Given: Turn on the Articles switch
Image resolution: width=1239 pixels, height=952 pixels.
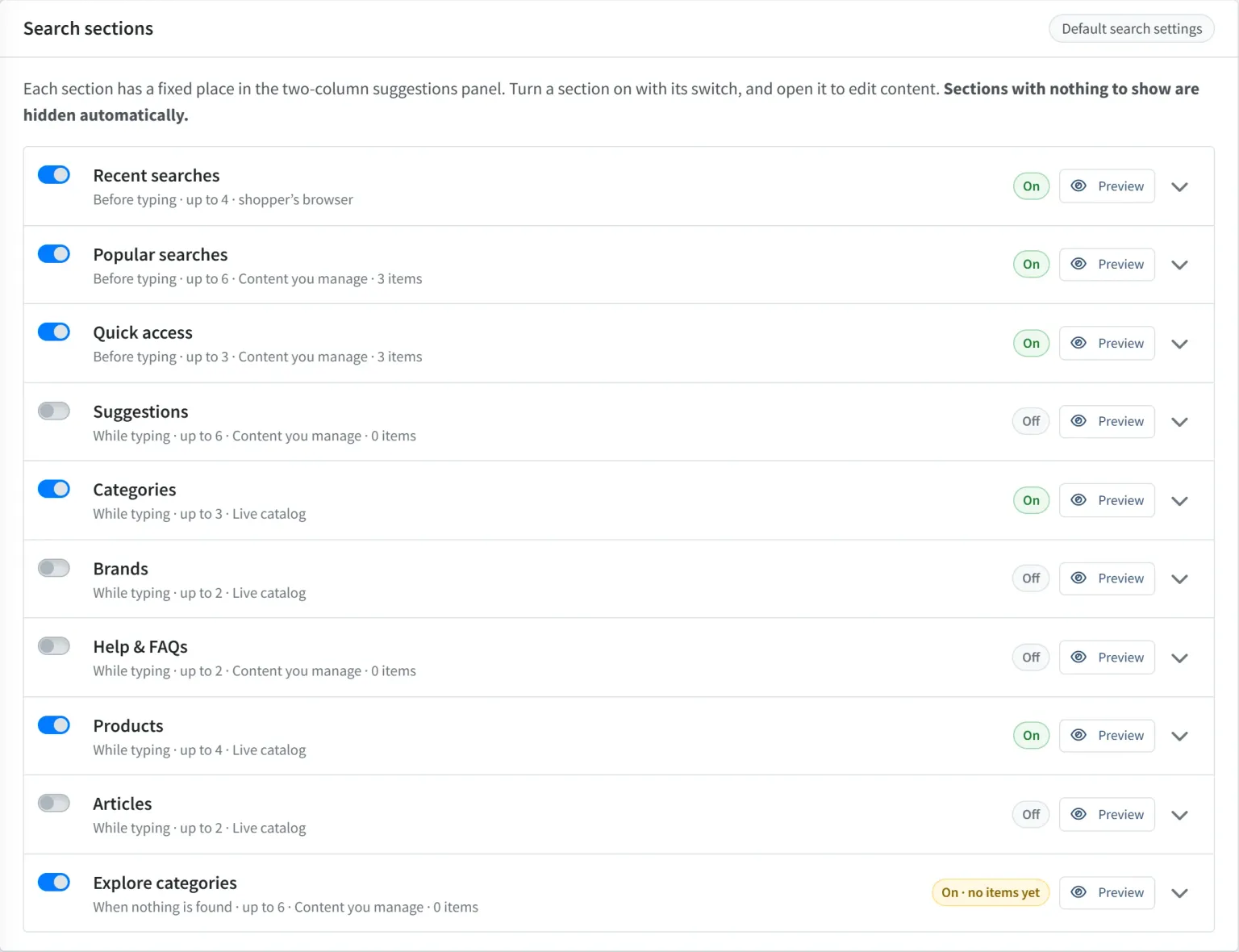Looking at the screenshot, I should click(x=54, y=804).
